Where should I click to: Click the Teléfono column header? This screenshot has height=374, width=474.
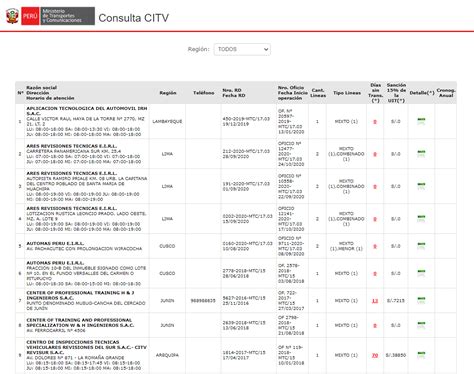click(x=203, y=93)
